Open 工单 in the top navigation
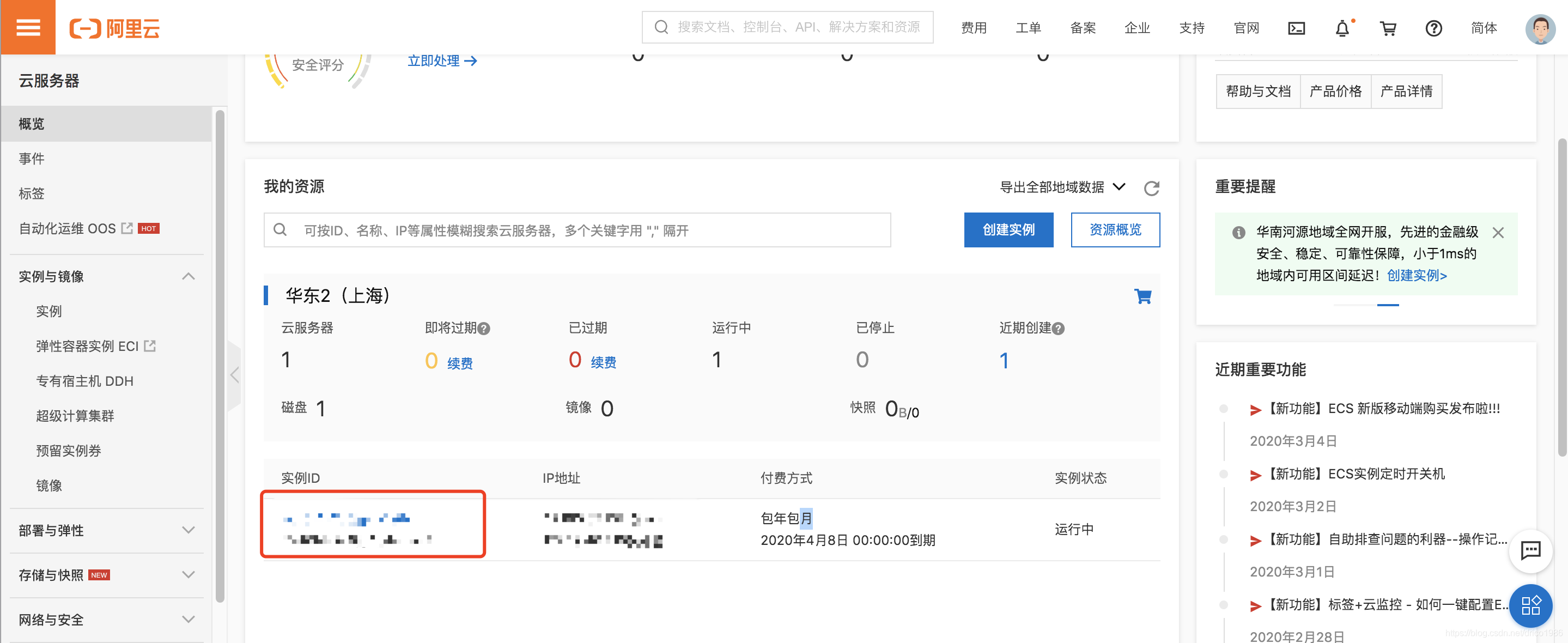Viewport: 1568px width, 643px height. point(1028,28)
